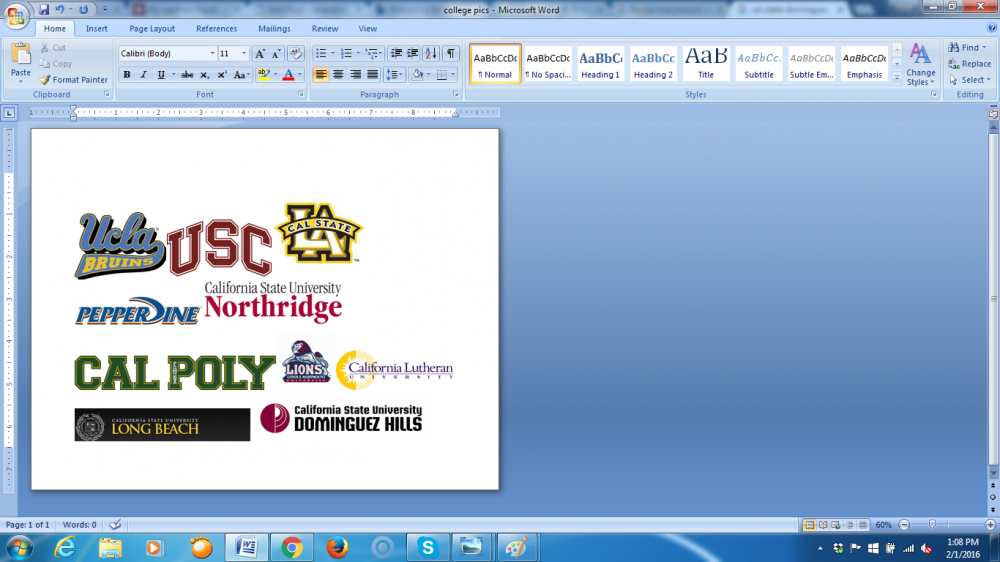Open the font size dropdown
Screen dimensions: 1000x562
pyautogui.click(x=244, y=54)
